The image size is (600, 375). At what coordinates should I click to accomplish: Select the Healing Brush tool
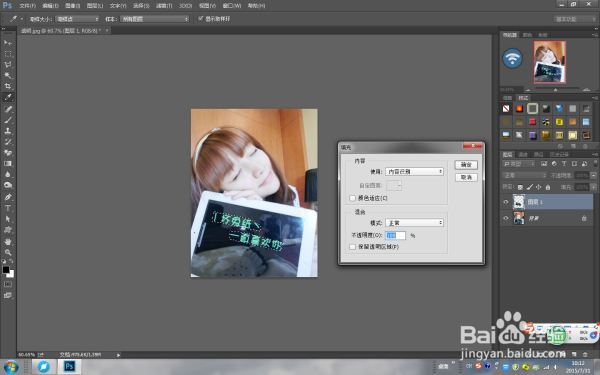(x=8, y=109)
